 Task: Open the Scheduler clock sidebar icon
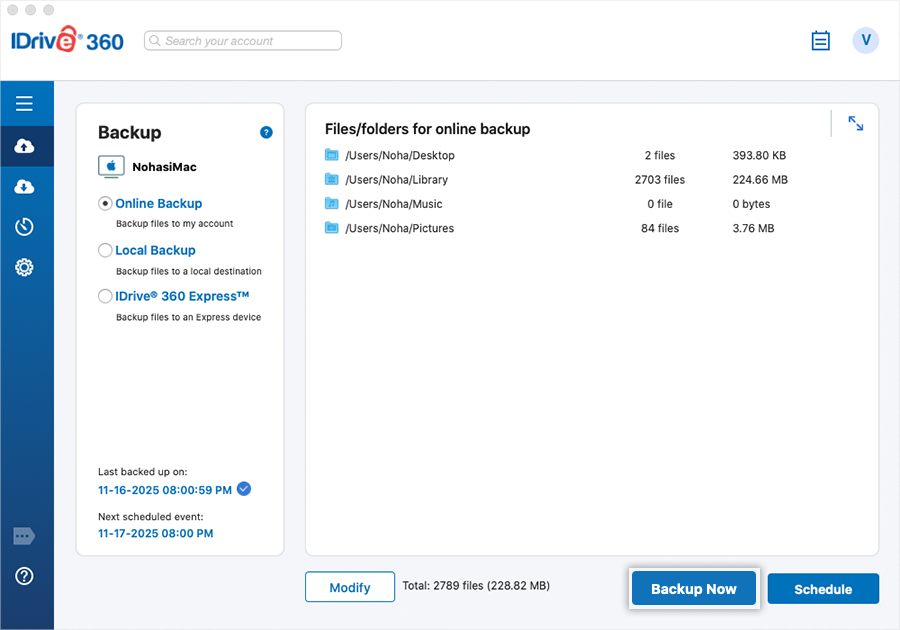[x=25, y=227]
